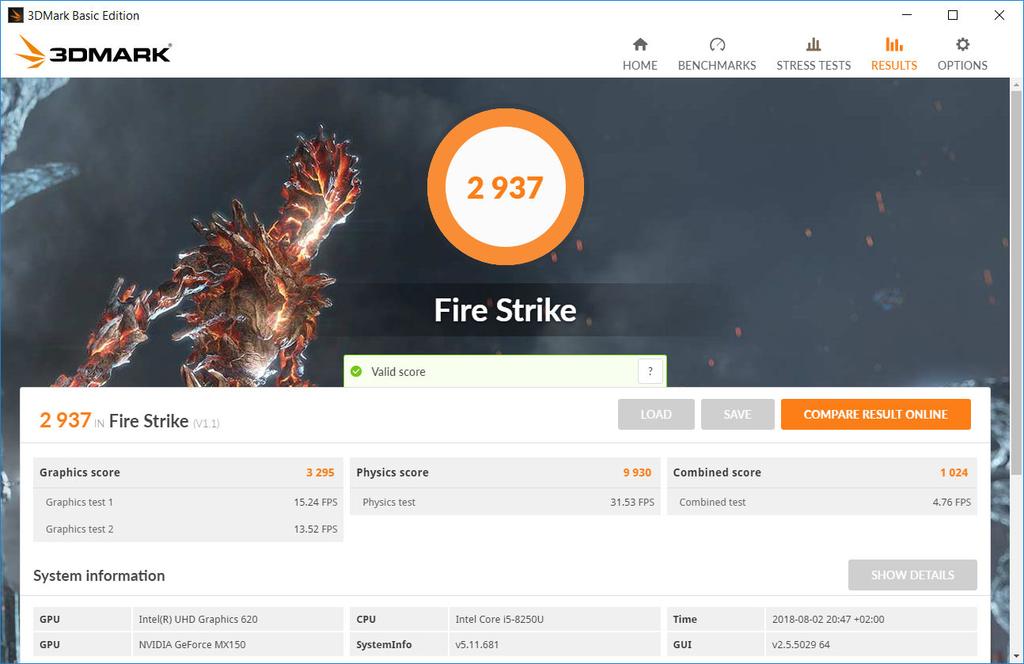Select the Graphics test 2 row label
1024x664 pixels.
79,529
